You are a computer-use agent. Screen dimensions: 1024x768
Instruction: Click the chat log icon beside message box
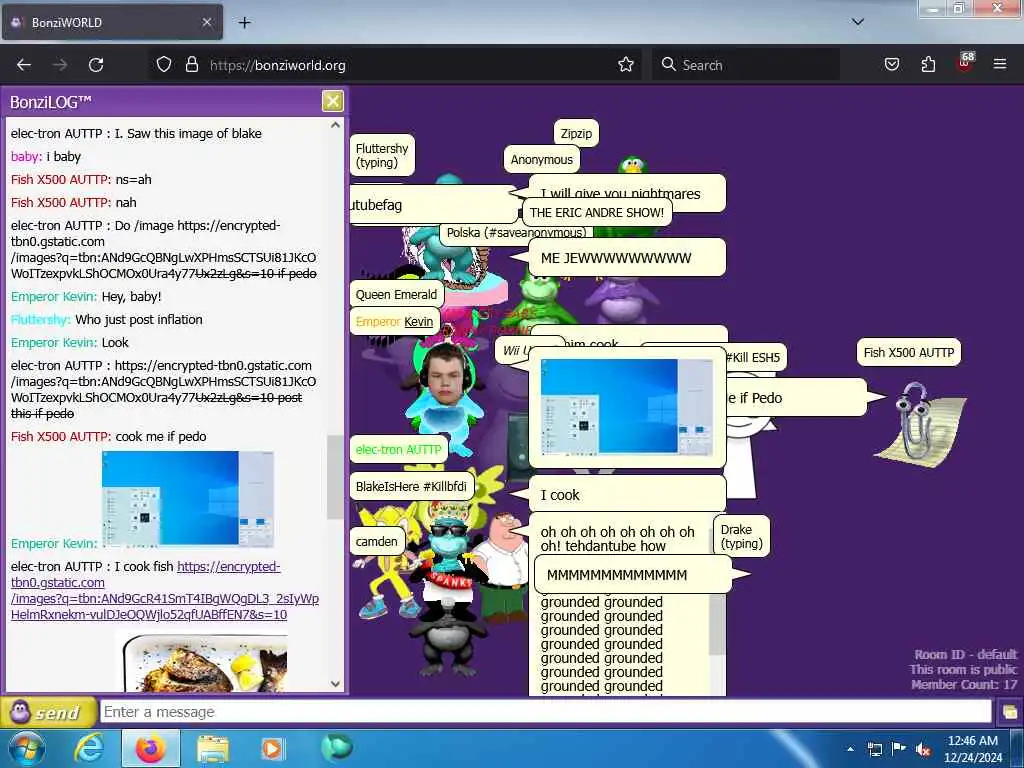coord(1009,712)
